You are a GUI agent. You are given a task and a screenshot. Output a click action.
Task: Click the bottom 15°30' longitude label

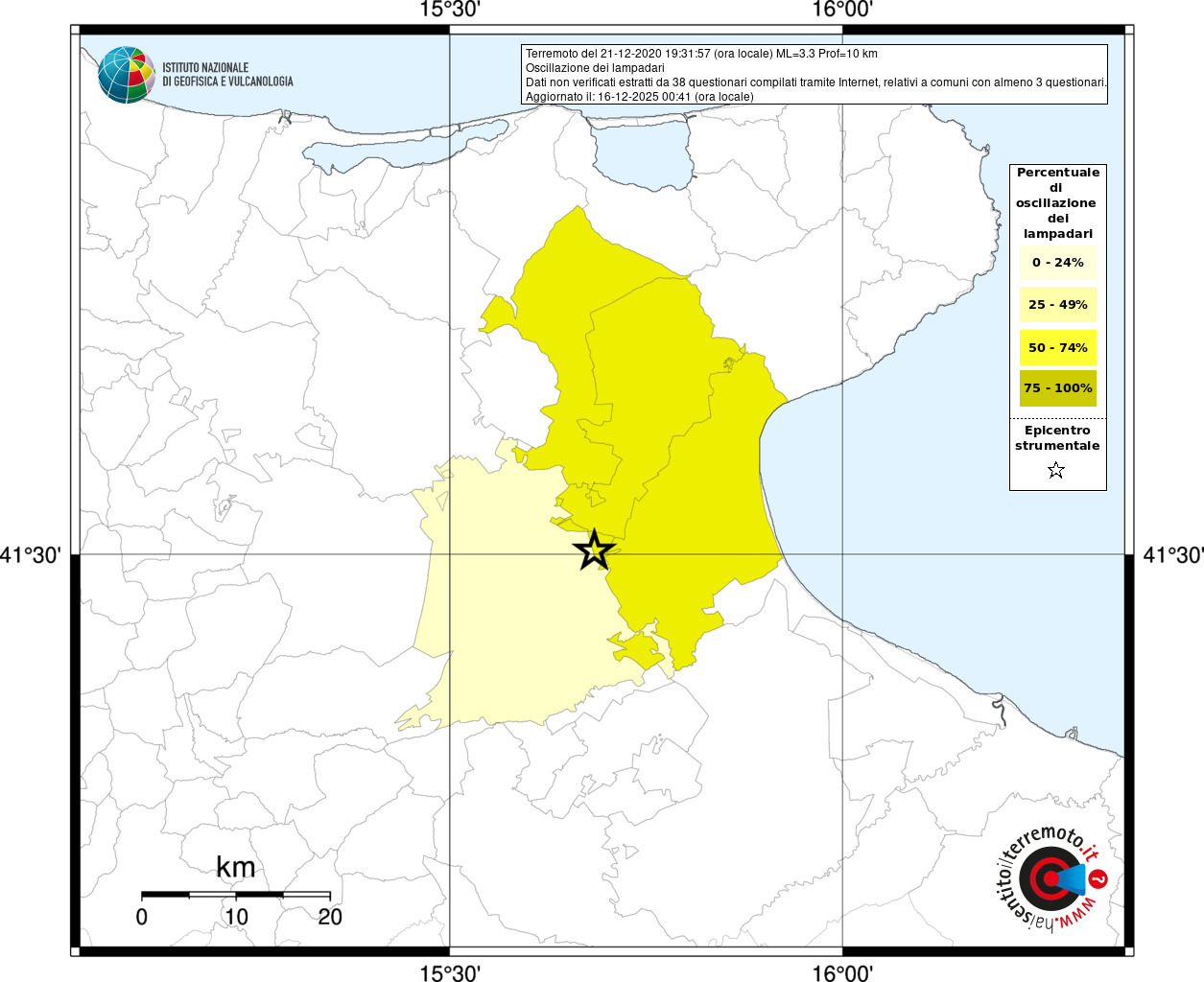click(x=450, y=972)
